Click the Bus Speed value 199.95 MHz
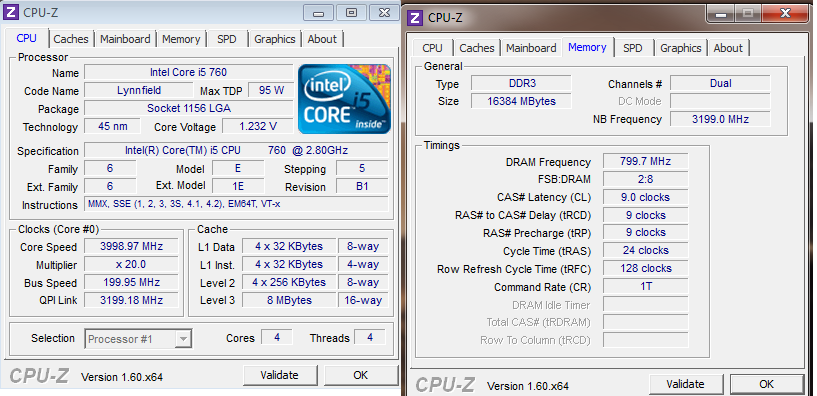The height and width of the screenshot is (396, 817). pyautogui.click(x=131, y=282)
